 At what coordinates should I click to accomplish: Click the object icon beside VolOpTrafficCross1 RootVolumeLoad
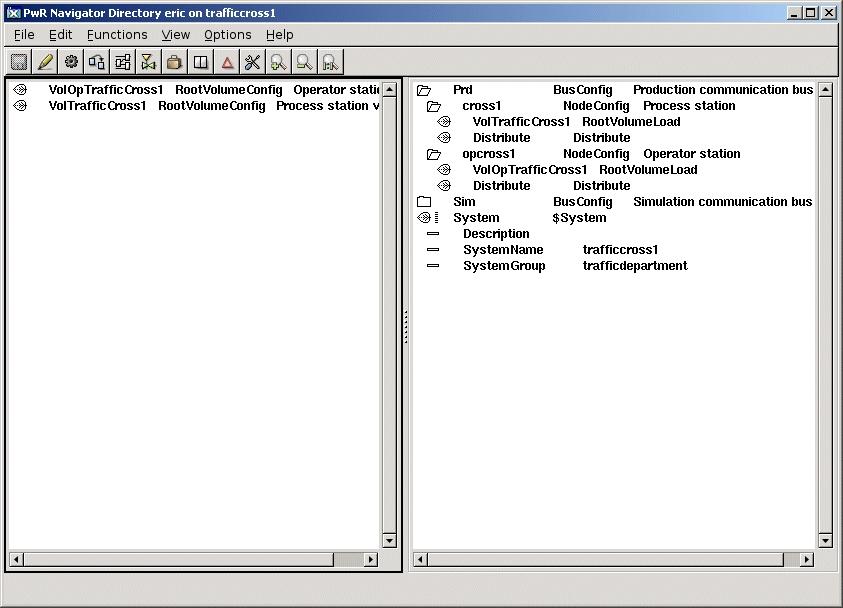(444, 169)
